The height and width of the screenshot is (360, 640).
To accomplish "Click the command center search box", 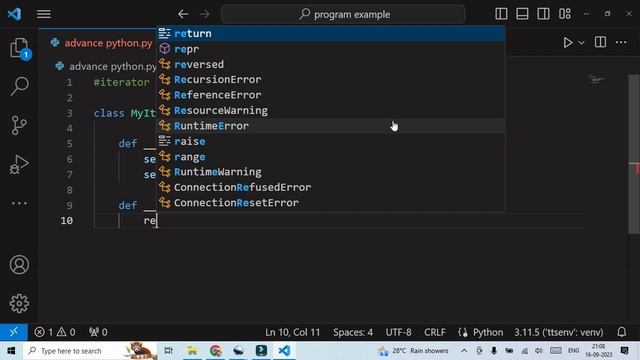I will click(x=343, y=14).
